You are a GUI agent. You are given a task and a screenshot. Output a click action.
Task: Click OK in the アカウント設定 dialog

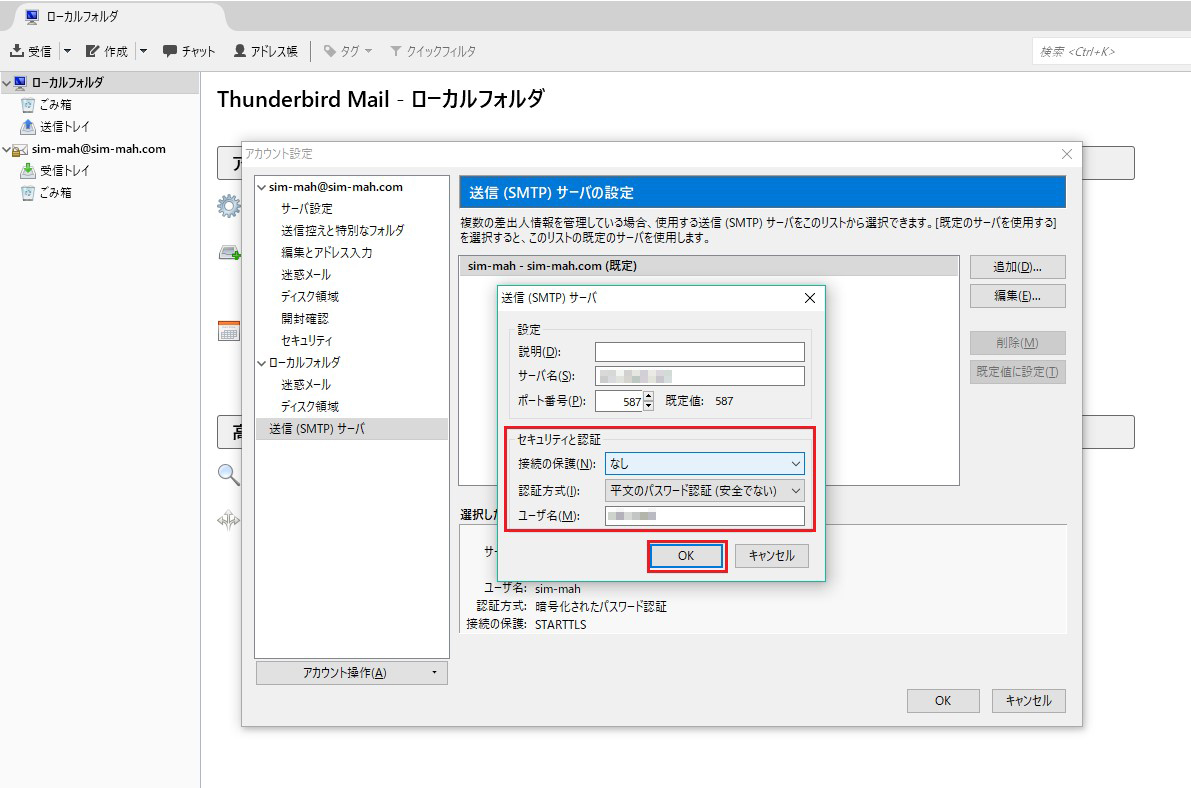(943, 701)
